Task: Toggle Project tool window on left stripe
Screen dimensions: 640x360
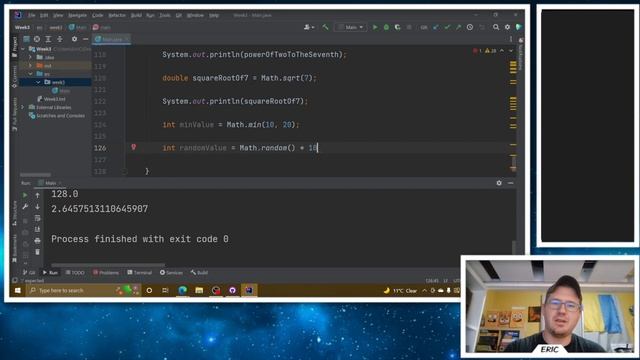Action: pyautogui.click(x=15, y=47)
